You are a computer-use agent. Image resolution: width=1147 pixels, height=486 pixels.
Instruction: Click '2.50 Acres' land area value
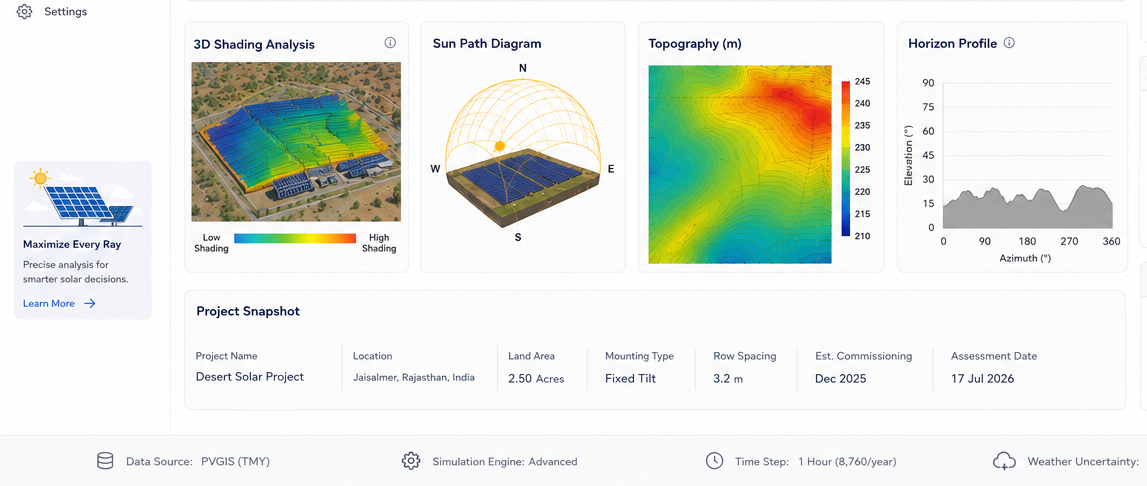(536, 379)
